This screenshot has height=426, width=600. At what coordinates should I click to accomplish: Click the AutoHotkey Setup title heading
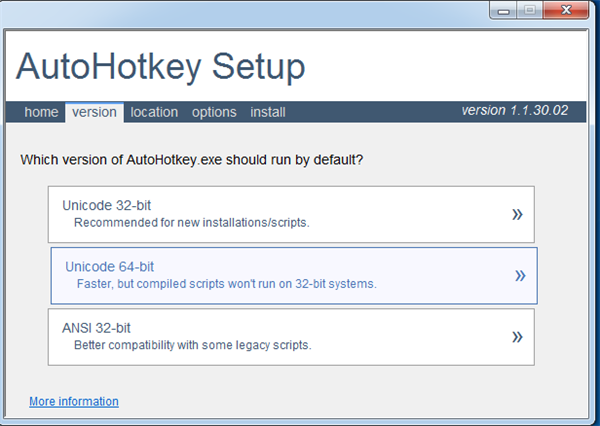[x=160, y=67]
